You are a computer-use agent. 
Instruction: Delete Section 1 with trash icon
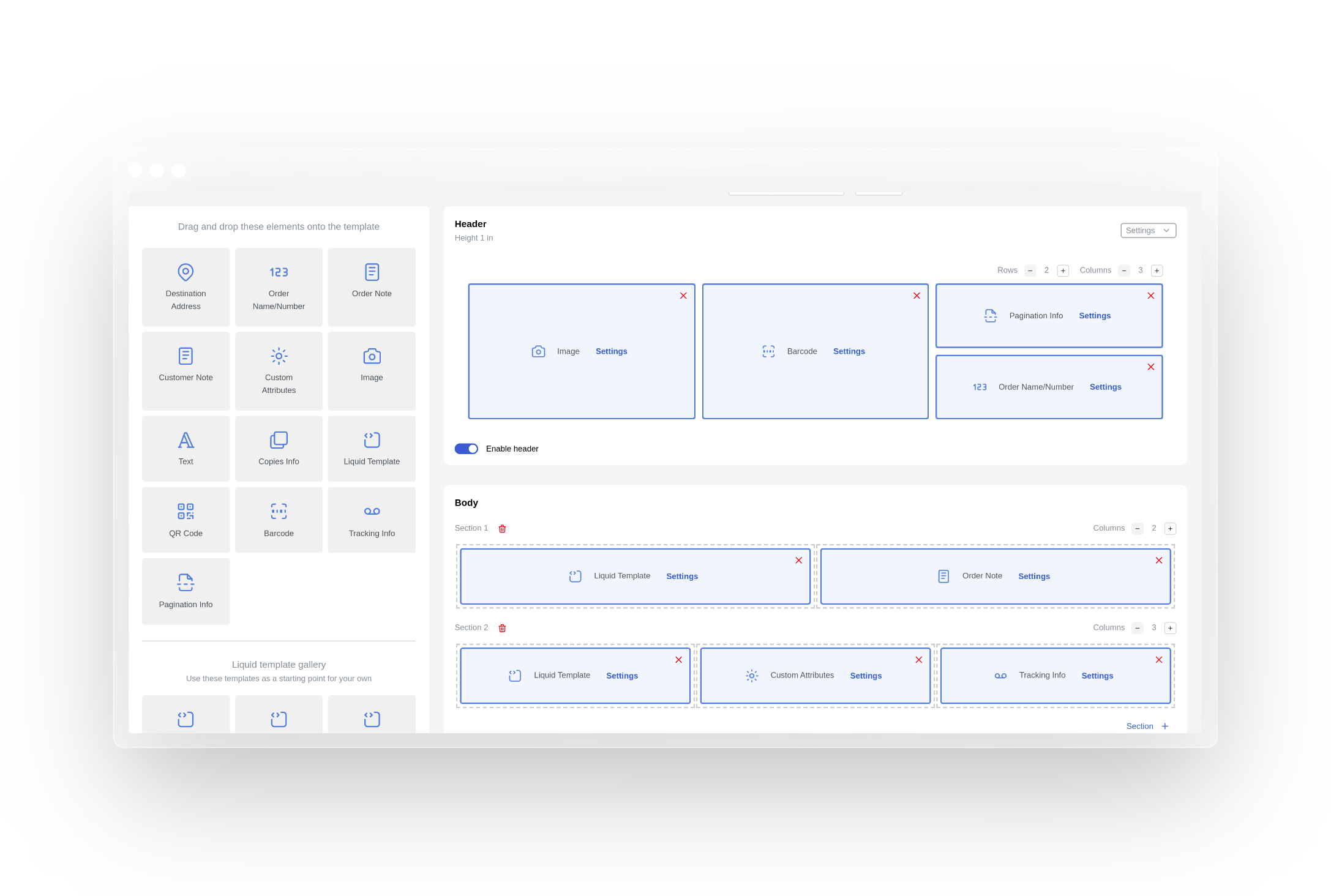502,529
